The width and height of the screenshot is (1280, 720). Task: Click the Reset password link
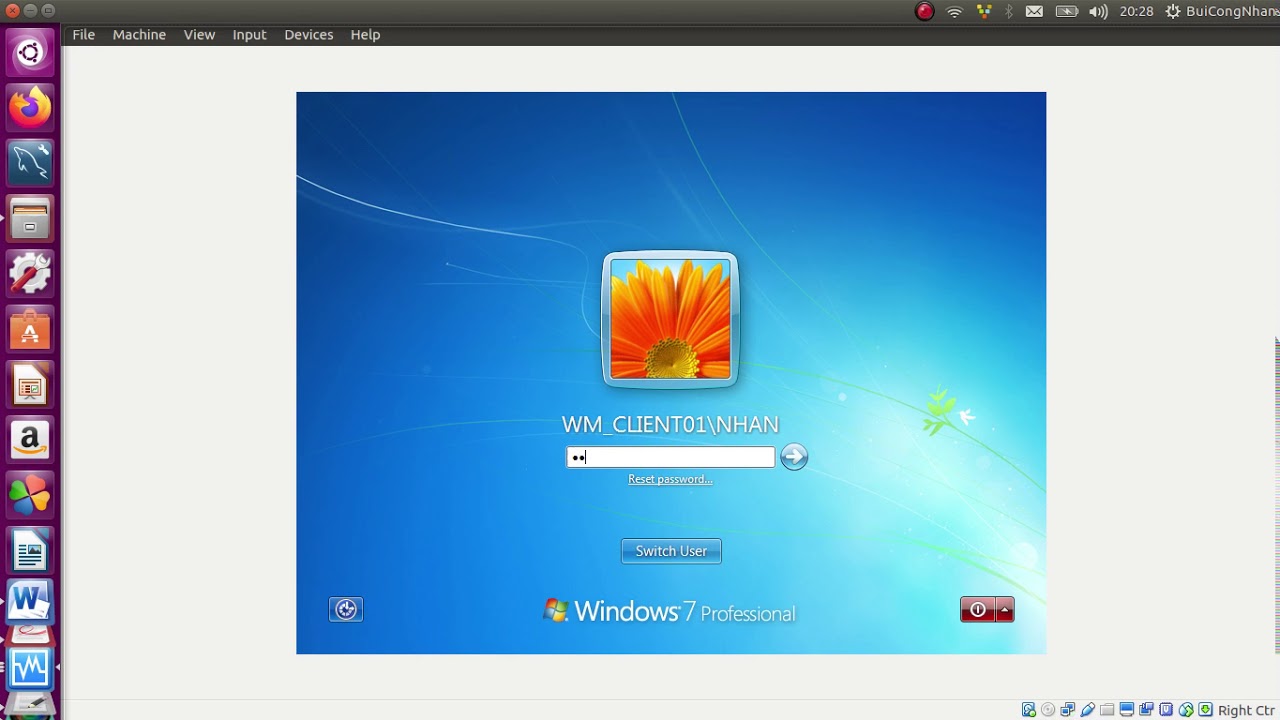pos(670,479)
